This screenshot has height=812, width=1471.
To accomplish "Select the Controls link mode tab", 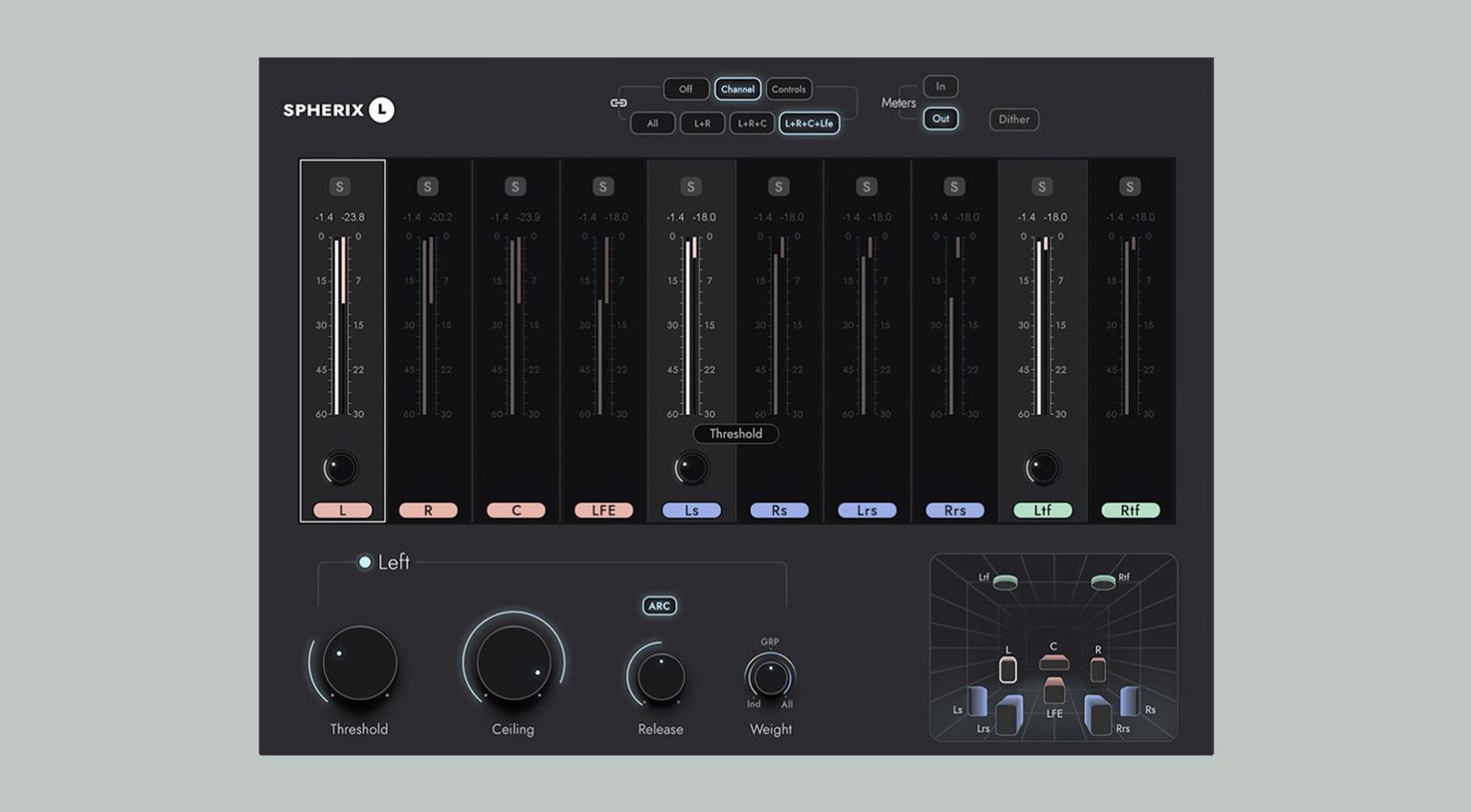I will pos(788,88).
